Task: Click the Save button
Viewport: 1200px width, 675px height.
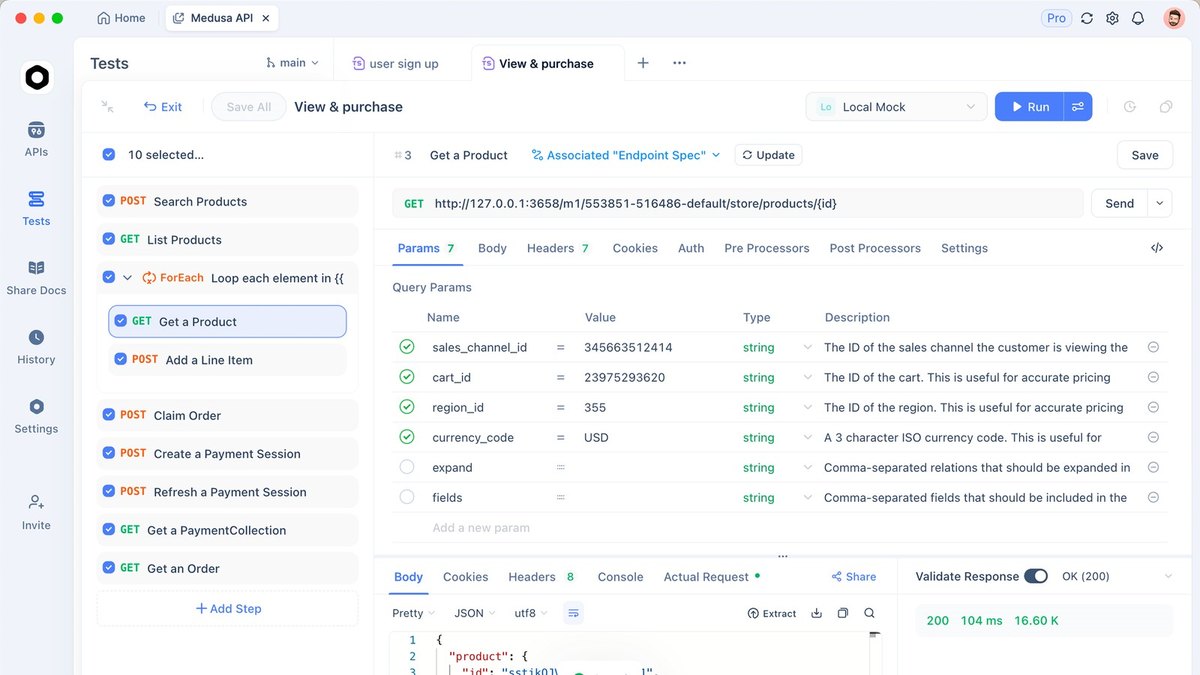Action: point(1145,155)
